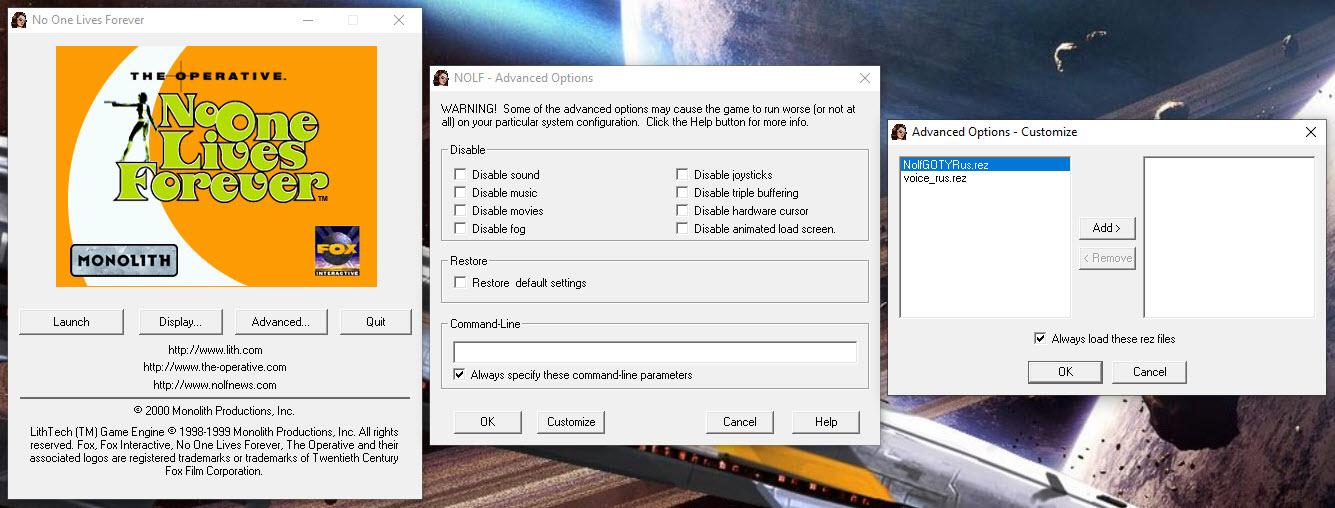Uncheck Always load these rez files
The image size is (1335, 508).
1040,339
